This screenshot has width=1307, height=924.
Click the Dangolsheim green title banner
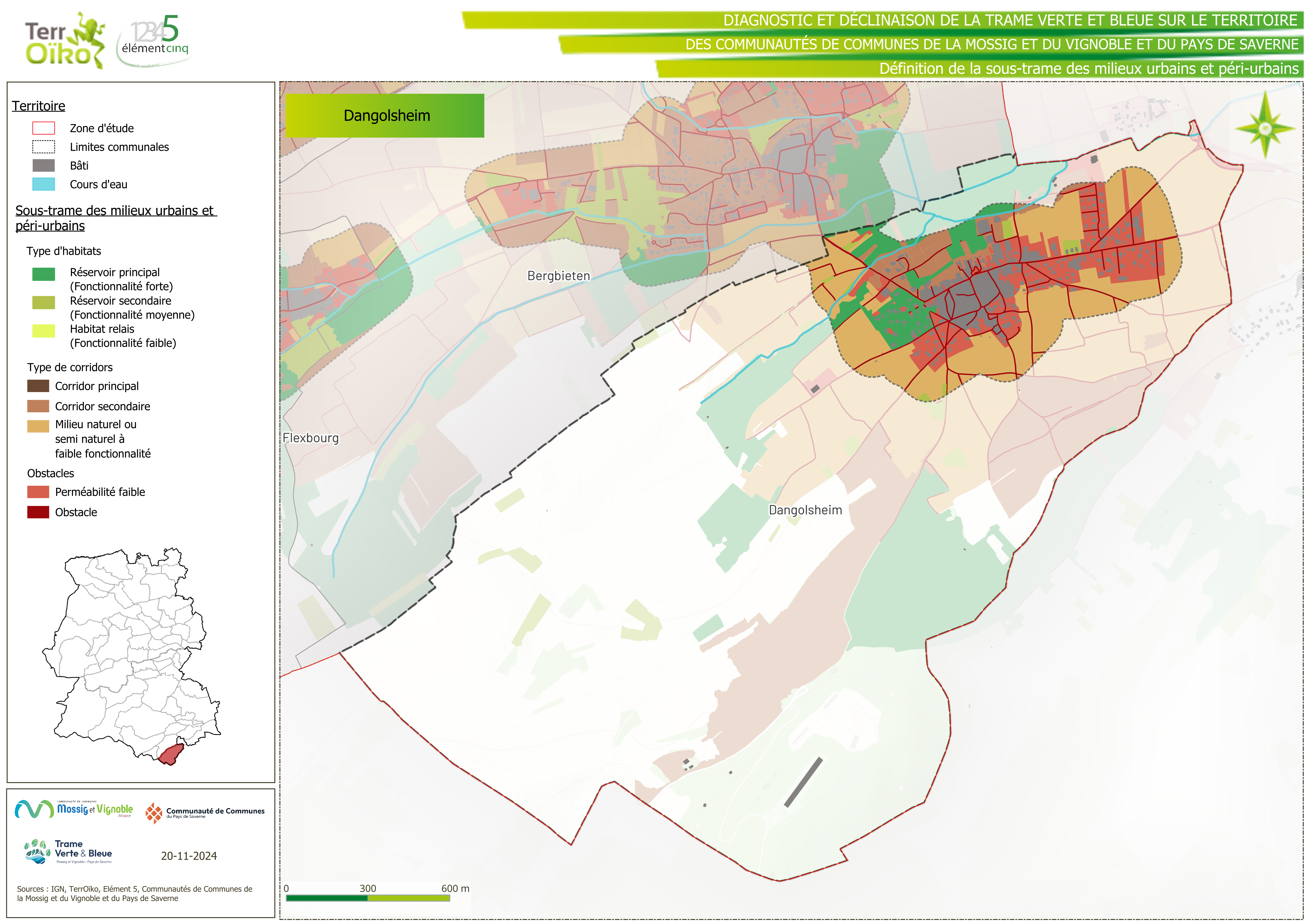pos(385,116)
